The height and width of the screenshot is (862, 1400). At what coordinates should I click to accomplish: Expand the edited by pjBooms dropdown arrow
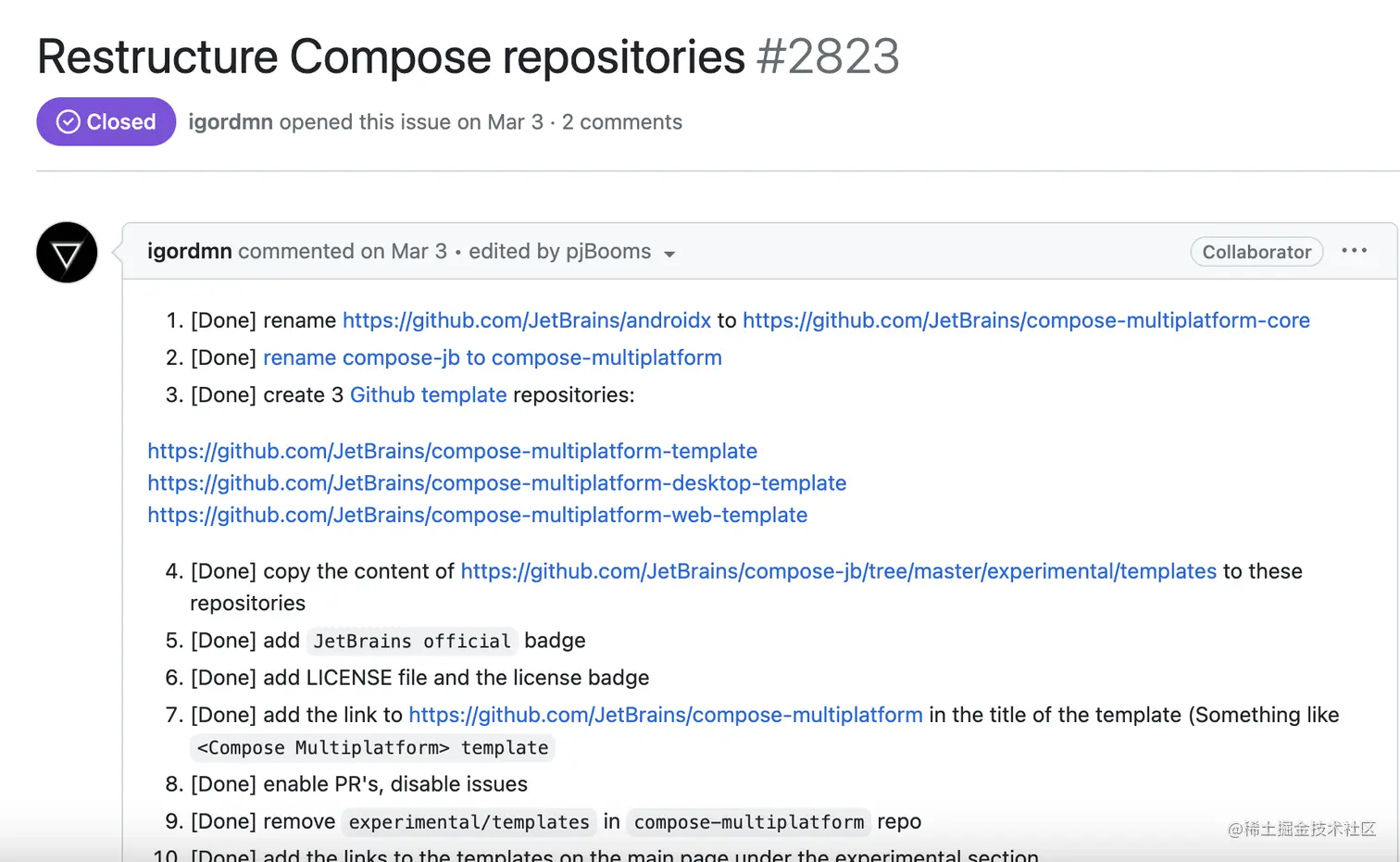[669, 254]
